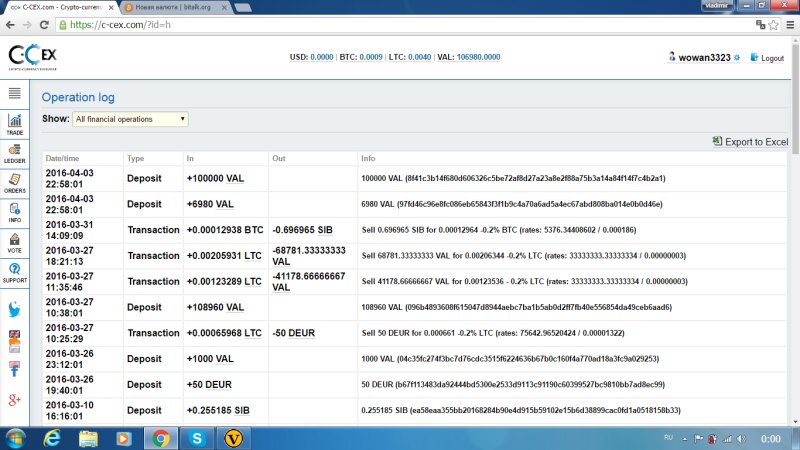
Task: Click Export to Excel
Action: coord(750,142)
